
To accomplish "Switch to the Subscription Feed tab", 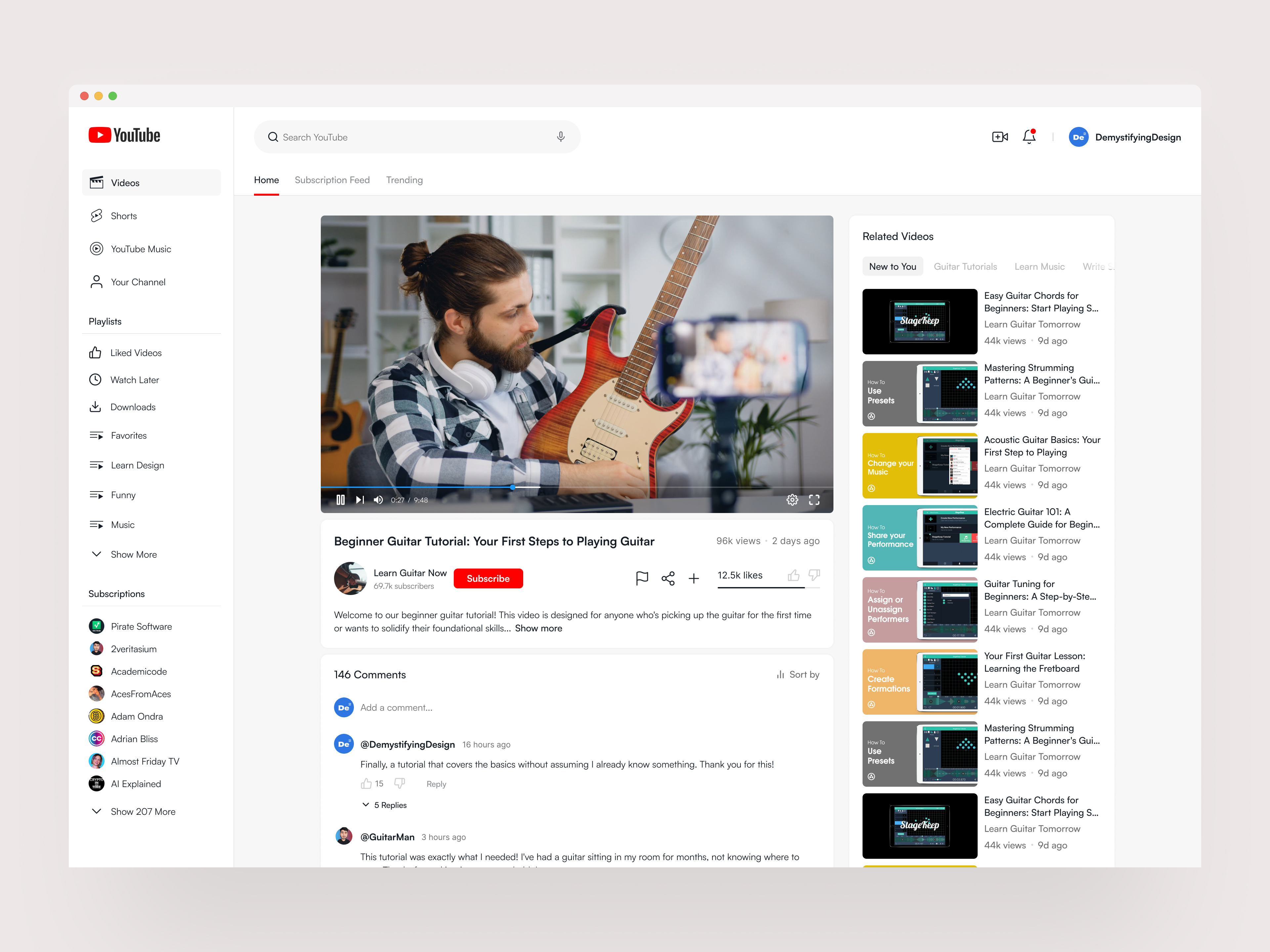I will 332,179.
